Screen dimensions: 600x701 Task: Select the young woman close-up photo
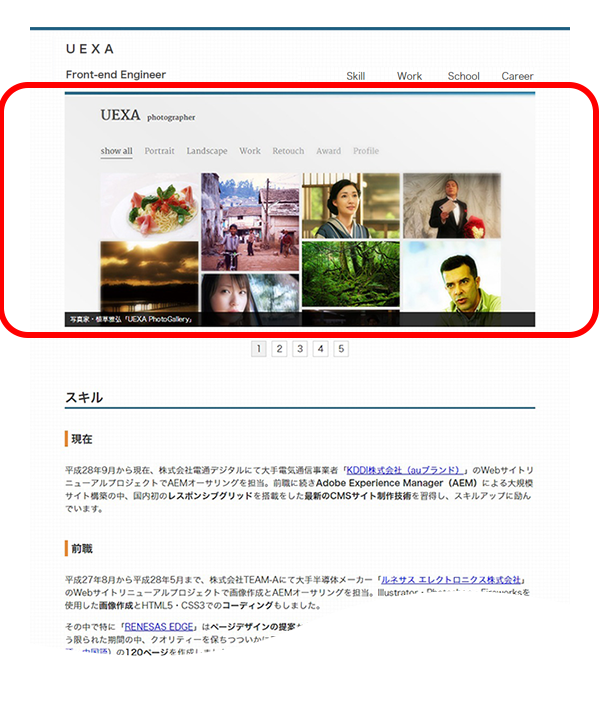coord(250,293)
